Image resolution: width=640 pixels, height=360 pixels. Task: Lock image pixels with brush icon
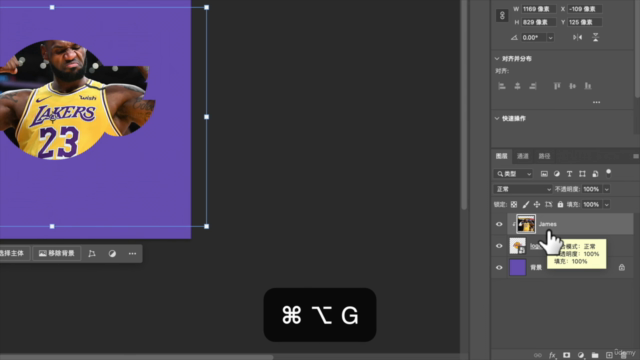click(526, 204)
